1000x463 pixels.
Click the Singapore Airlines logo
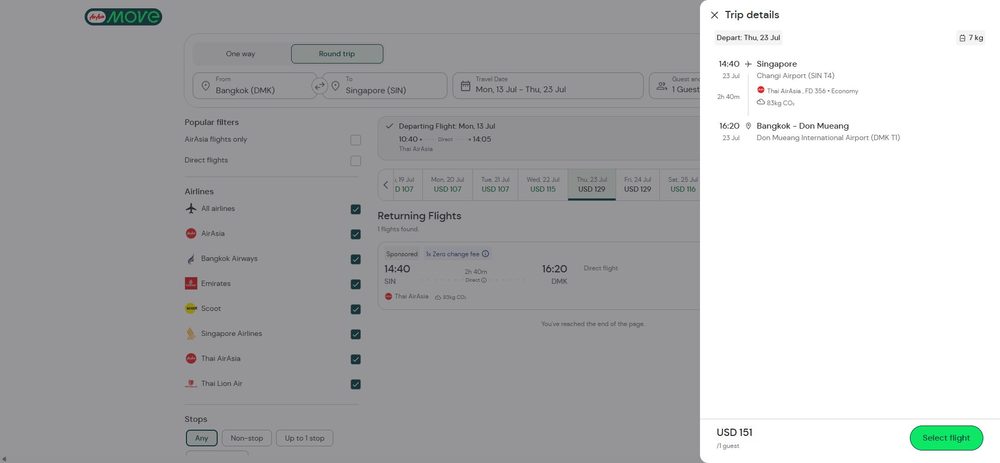click(x=191, y=334)
